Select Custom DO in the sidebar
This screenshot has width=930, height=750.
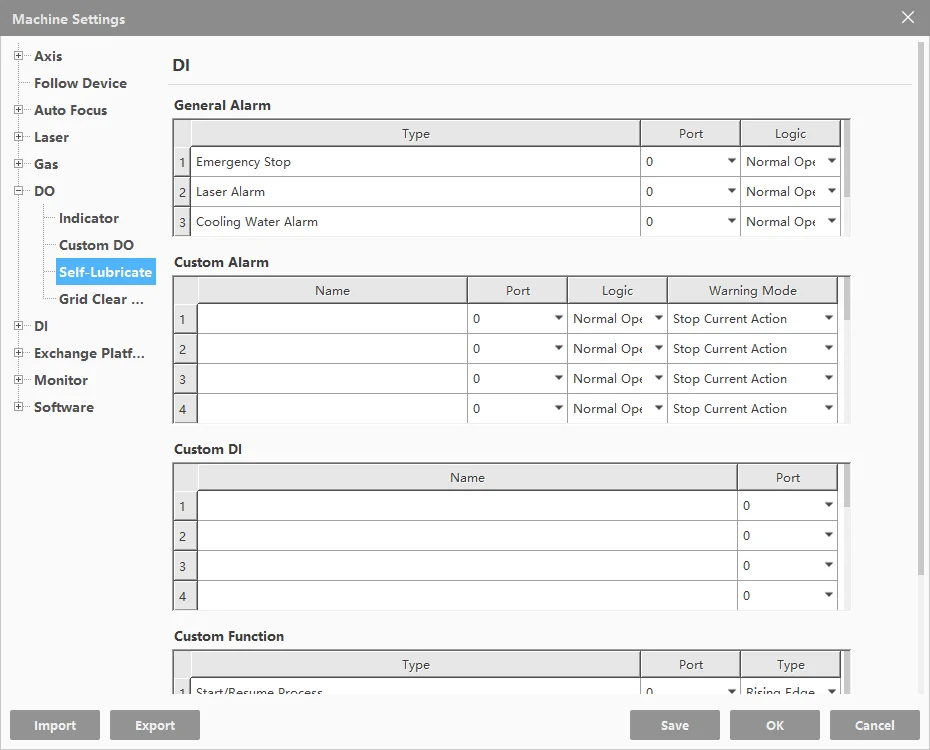click(96, 245)
